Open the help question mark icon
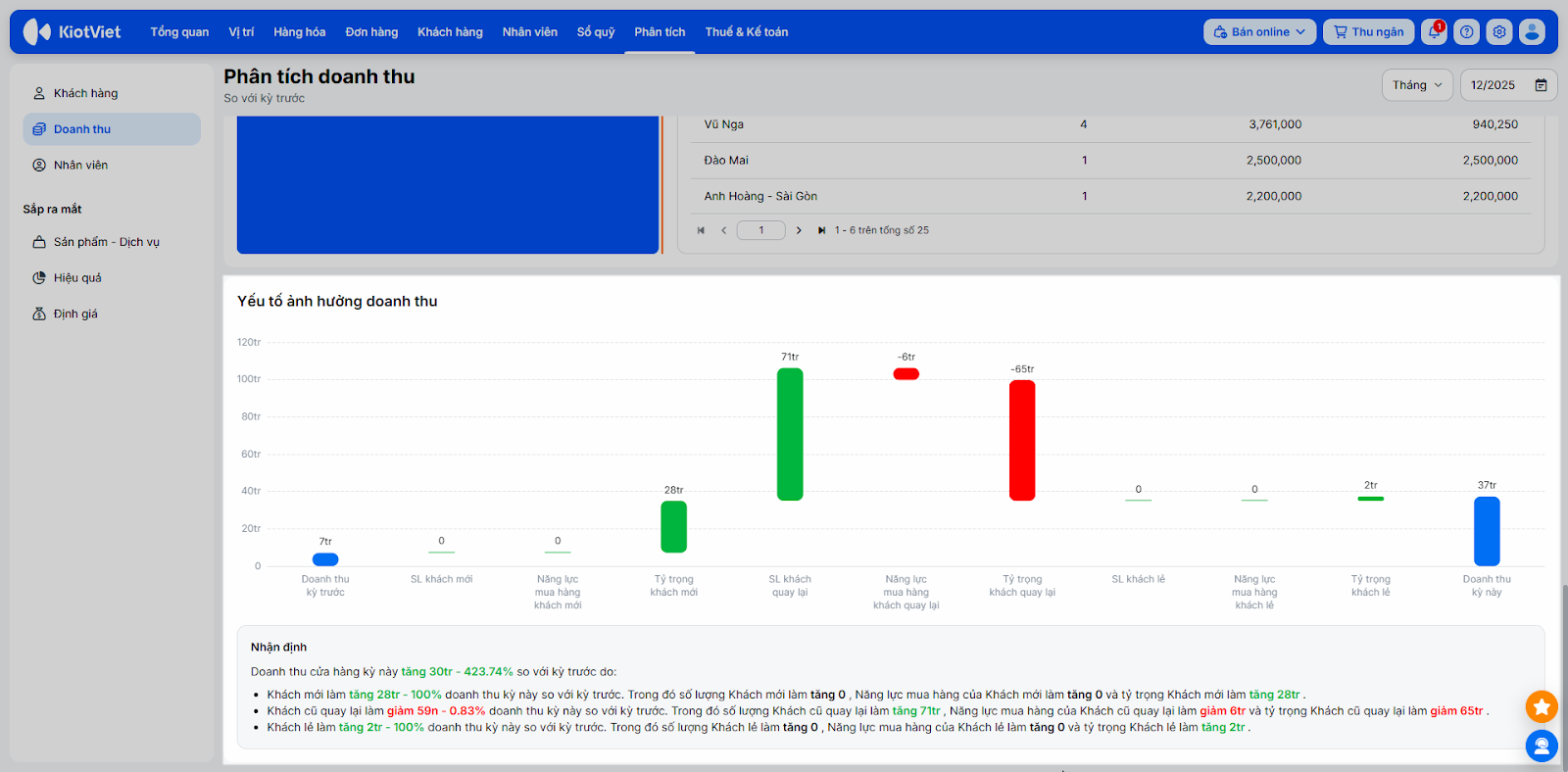 1466,31
